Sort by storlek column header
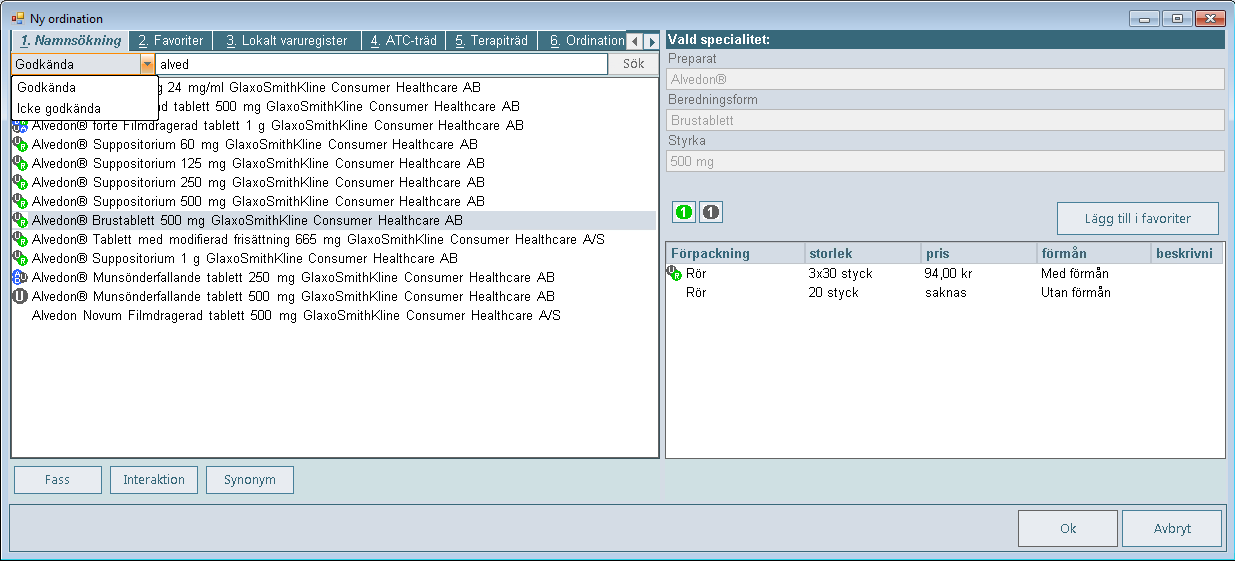This screenshot has width=1235, height=561. click(863, 254)
